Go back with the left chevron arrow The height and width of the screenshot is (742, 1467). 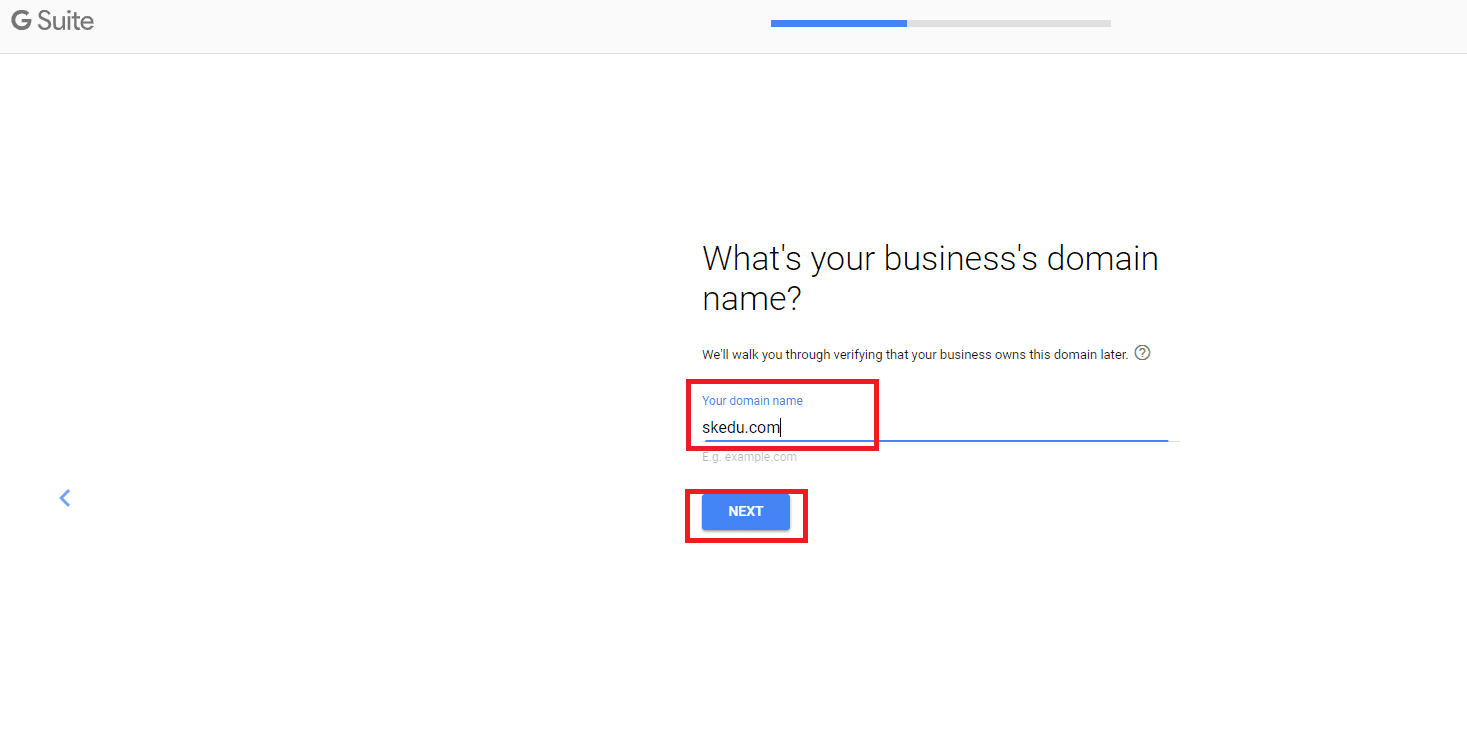(x=65, y=498)
